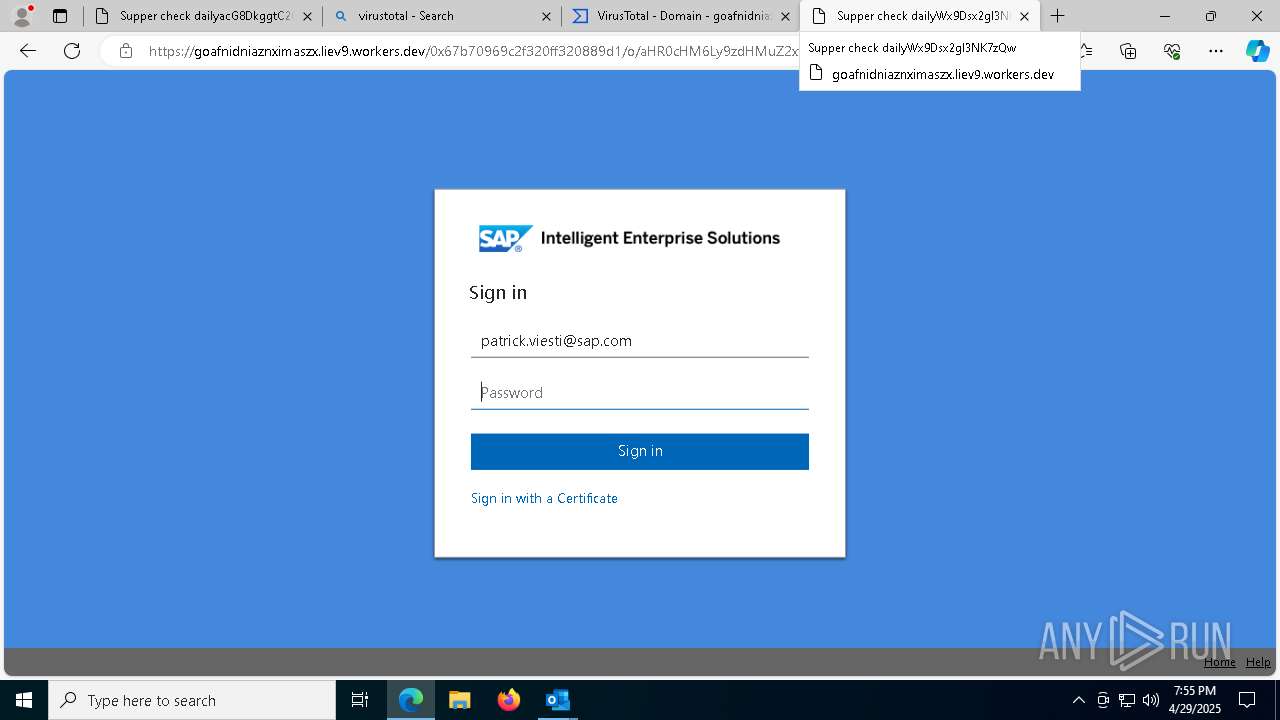Click the blue Sign in button
This screenshot has height=720, width=1280.
(x=640, y=451)
